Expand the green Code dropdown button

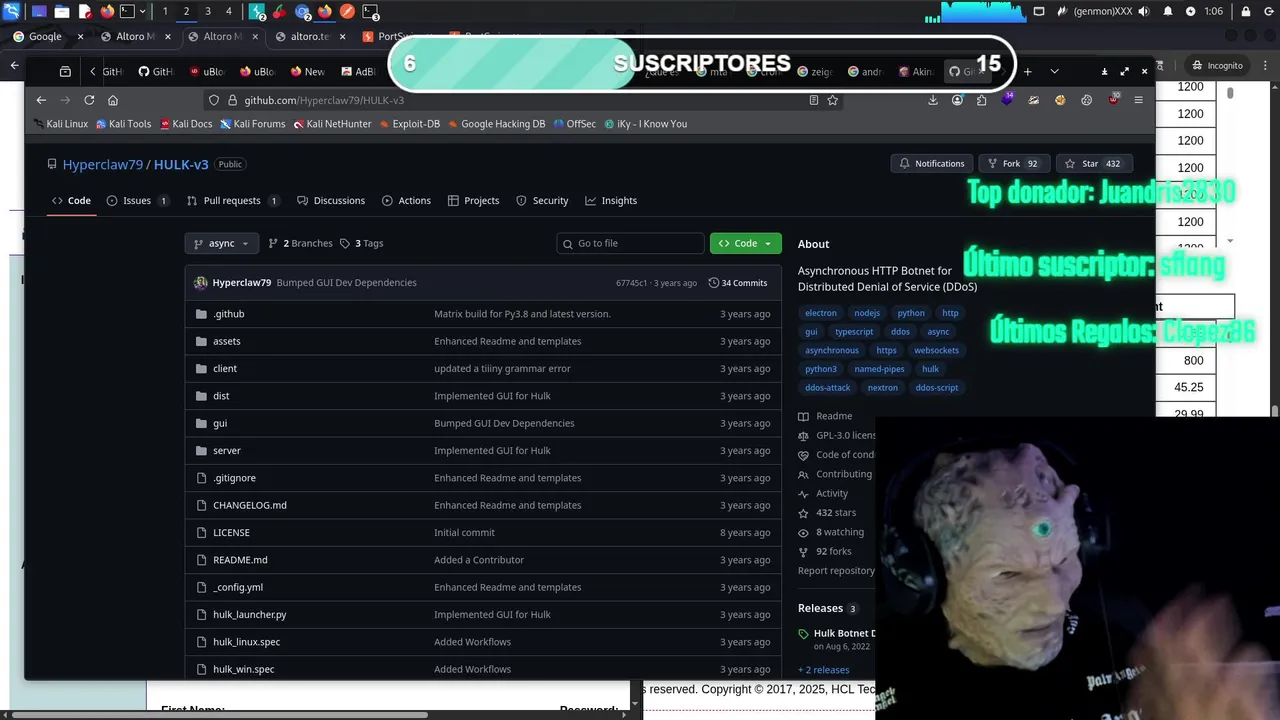[746, 243]
